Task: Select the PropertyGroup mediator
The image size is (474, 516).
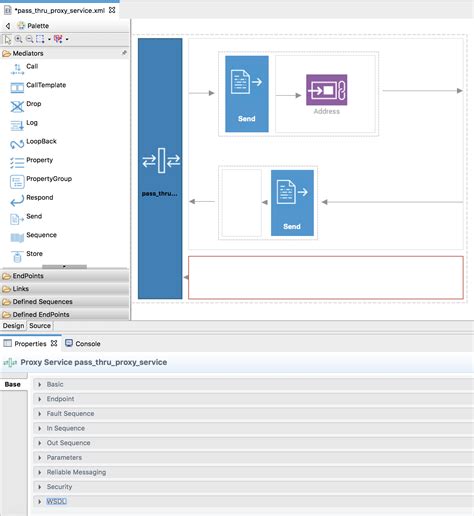Action: (41, 180)
